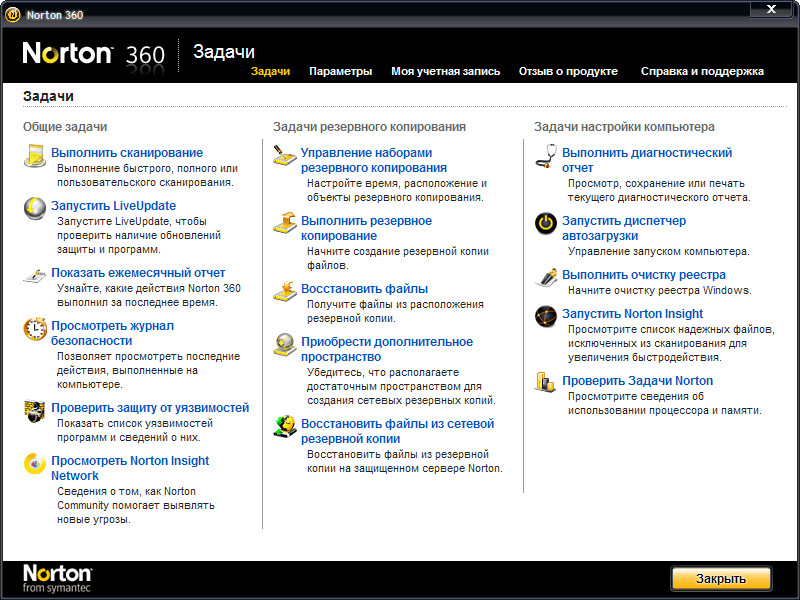Open Просмотреть Norton Insight Network link
This screenshot has height=600, width=800.
(x=130, y=468)
